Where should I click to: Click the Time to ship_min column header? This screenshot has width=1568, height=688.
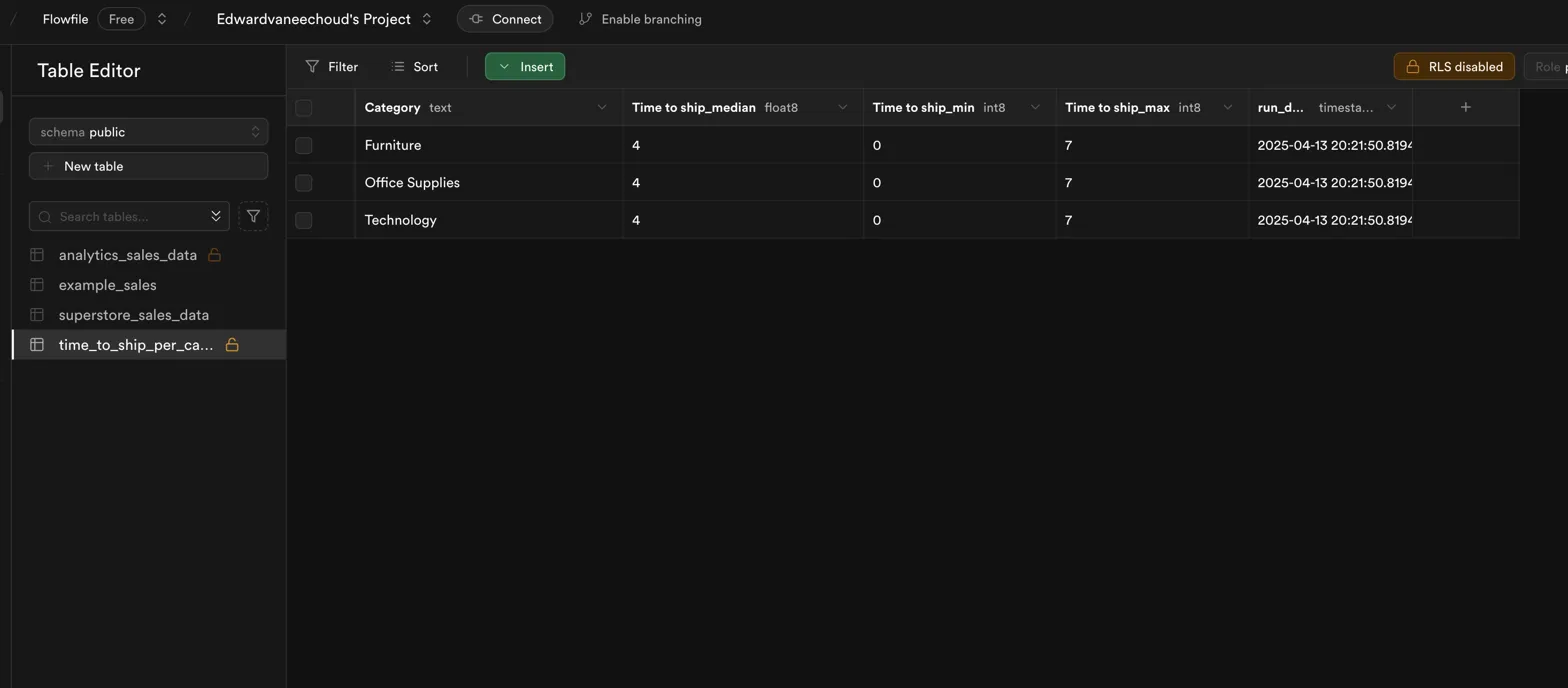(x=960, y=107)
